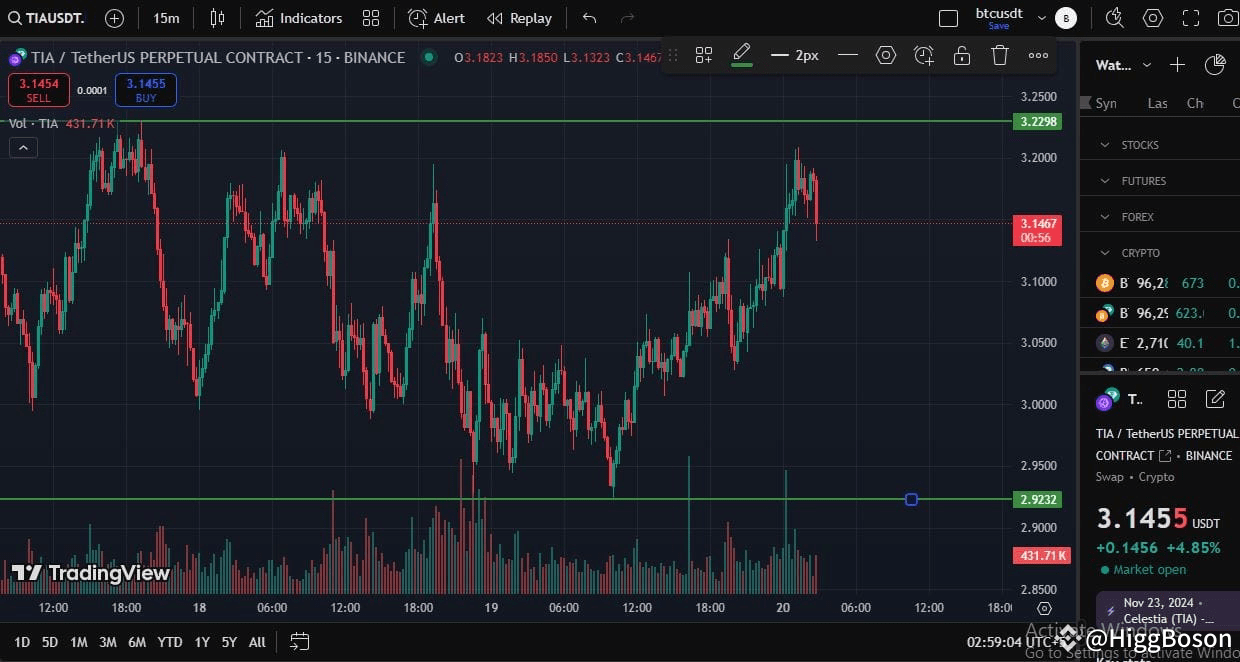Open the 15m timeframe dropdown
1240x662 pixels.
(x=166, y=18)
